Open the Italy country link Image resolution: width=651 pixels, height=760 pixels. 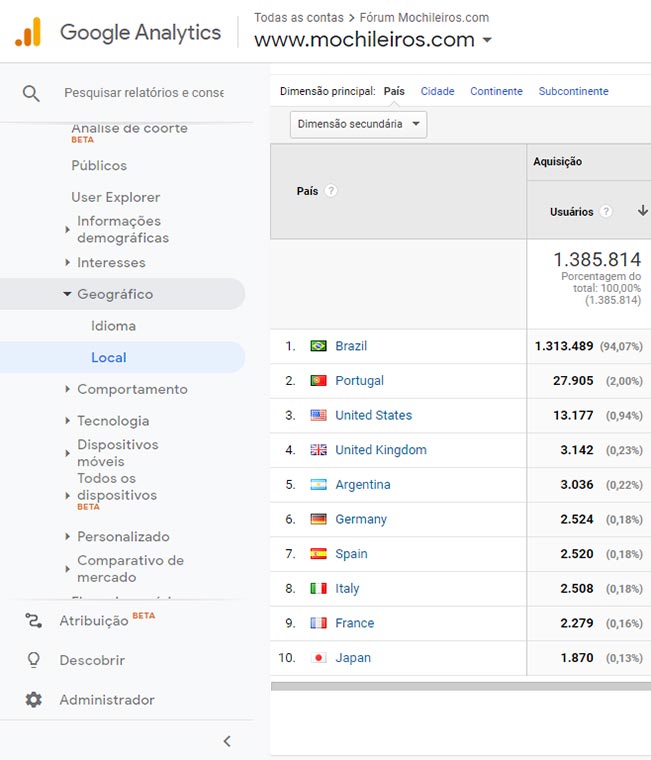tap(347, 589)
